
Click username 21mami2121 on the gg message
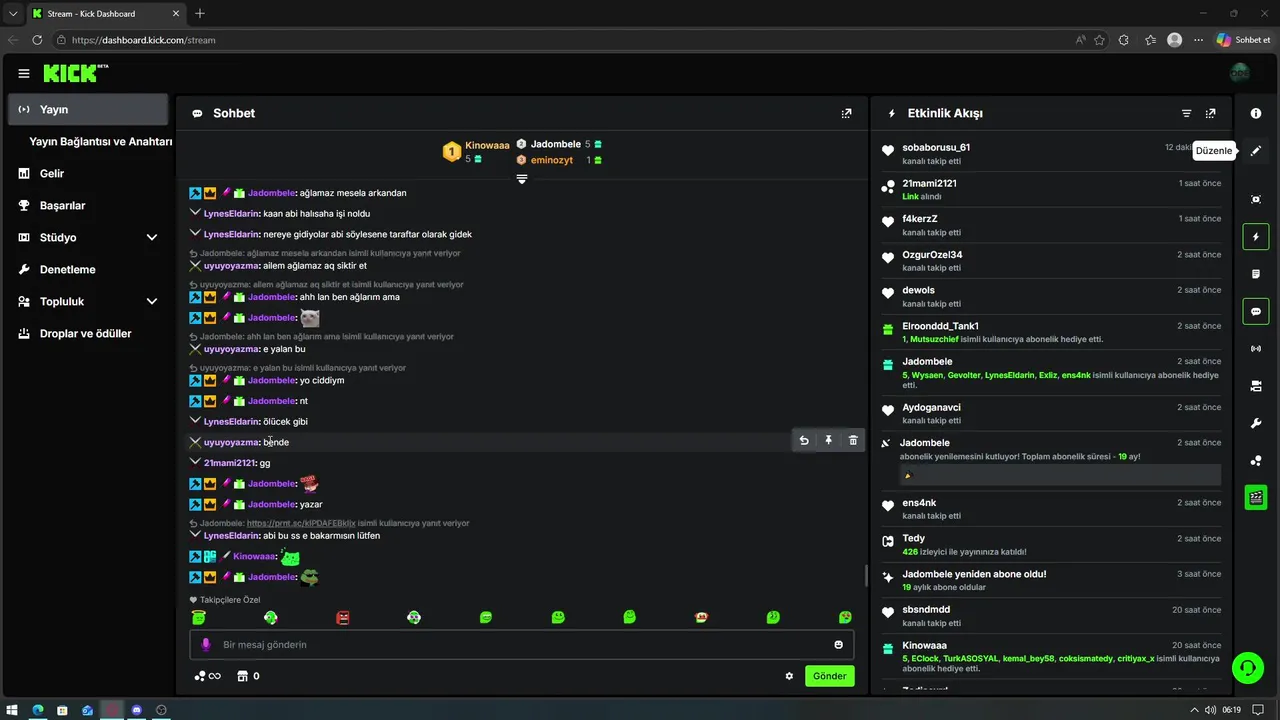click(229, 463)
